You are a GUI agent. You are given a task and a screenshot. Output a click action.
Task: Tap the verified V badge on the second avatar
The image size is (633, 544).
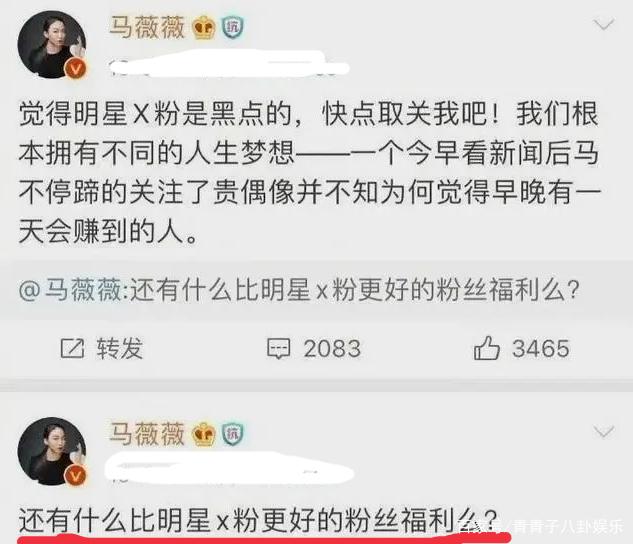(x=76, y=475)
